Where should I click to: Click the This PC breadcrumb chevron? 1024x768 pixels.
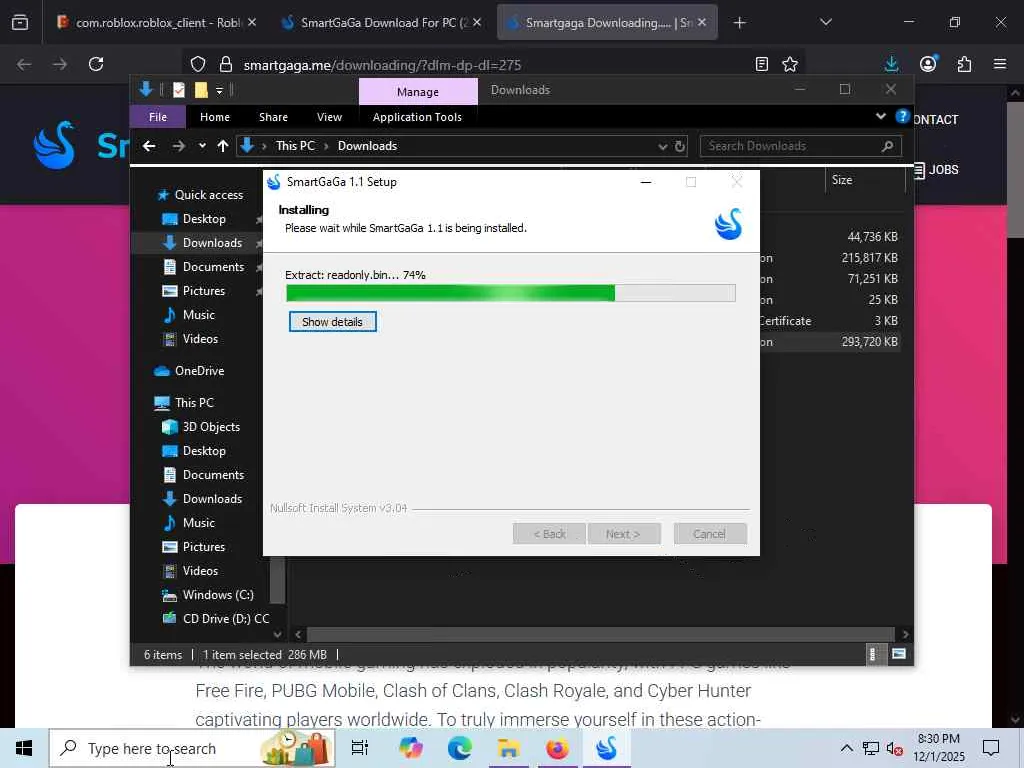coord(326,146)
